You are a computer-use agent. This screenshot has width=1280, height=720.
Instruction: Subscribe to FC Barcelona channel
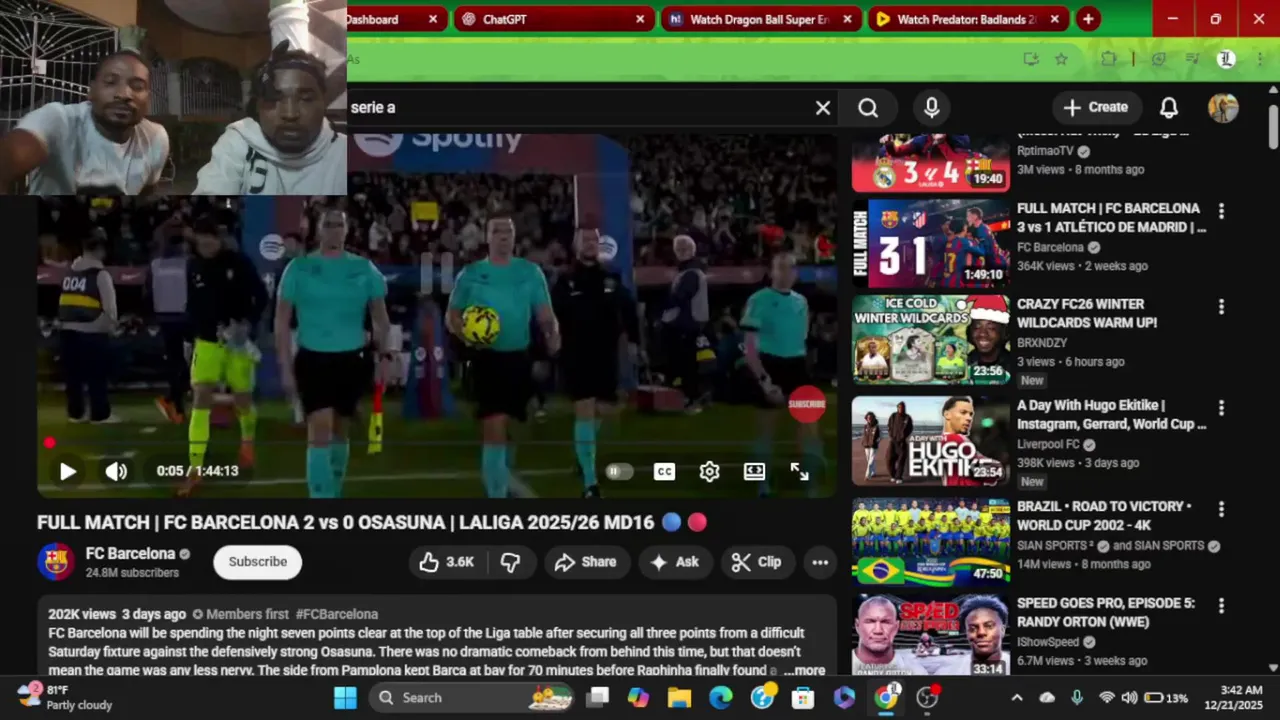[257, 562]
